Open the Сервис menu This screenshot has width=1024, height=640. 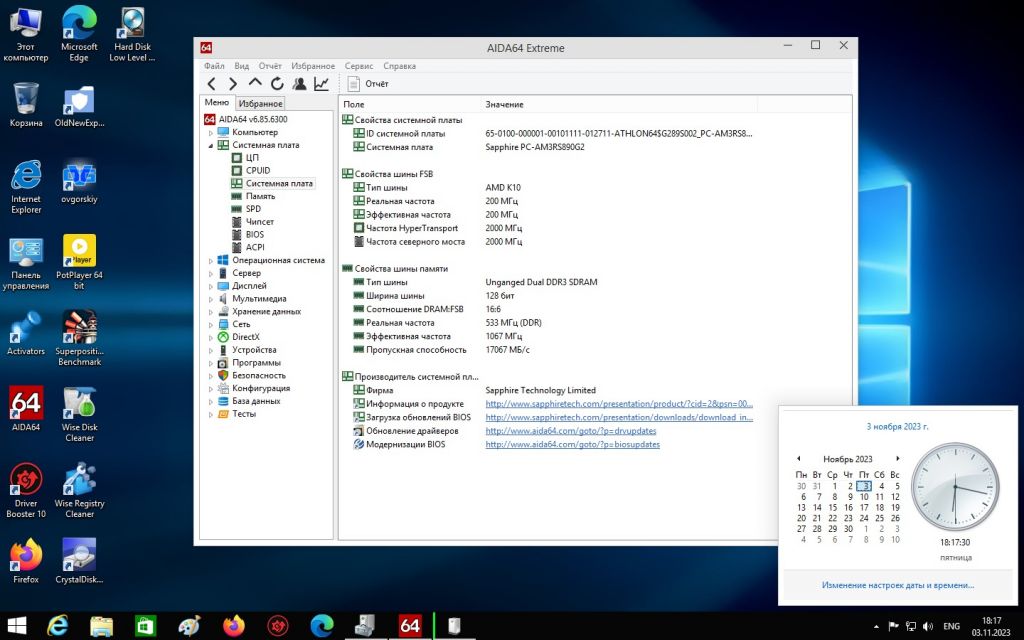[359, 66]
